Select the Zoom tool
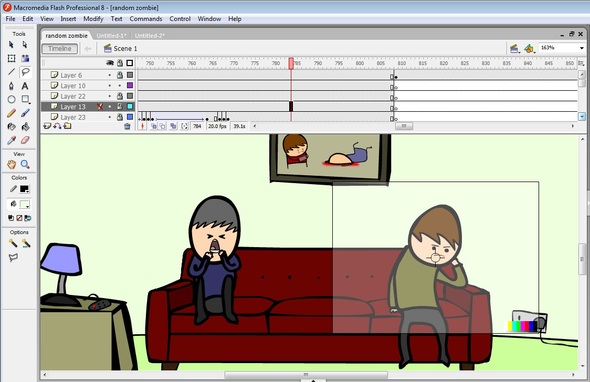 (x=25, y=164)
